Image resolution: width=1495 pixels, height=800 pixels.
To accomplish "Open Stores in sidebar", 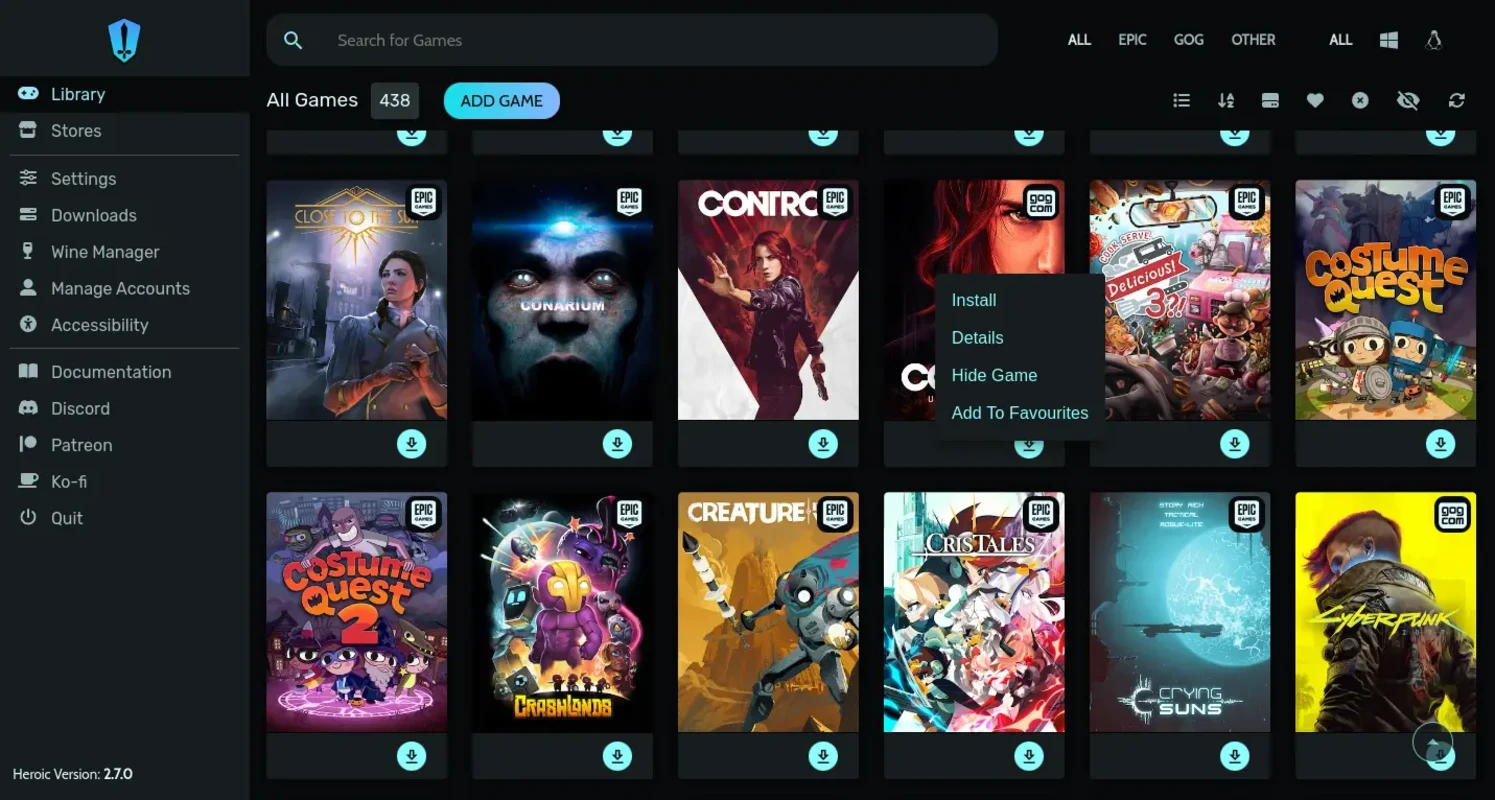I will click(x=76, y=131).
